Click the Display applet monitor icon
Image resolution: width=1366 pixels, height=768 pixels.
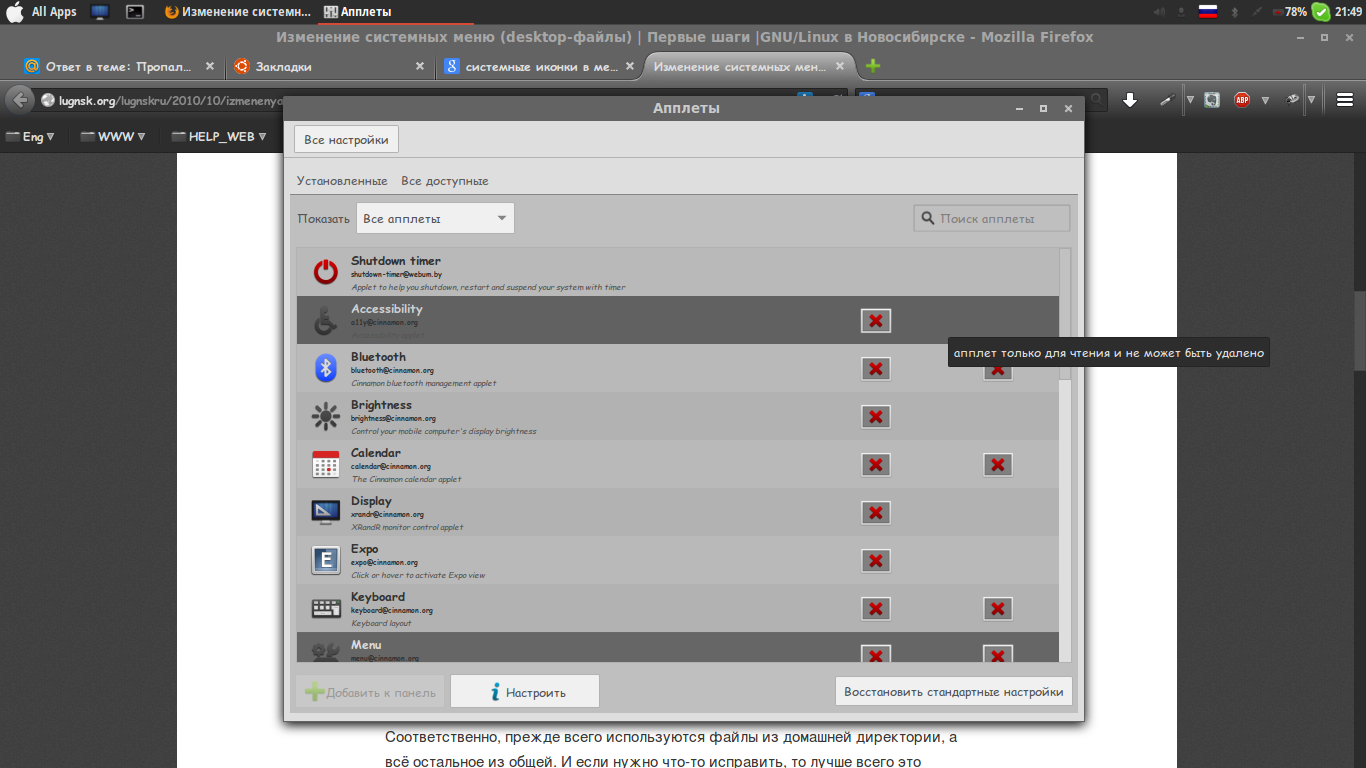tap(326, 513)
